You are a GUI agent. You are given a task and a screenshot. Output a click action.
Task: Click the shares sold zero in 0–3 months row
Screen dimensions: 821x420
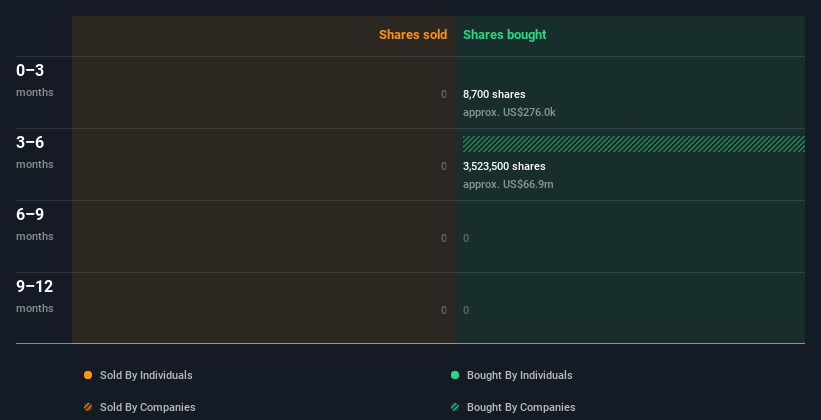click(x=444, y=94)
